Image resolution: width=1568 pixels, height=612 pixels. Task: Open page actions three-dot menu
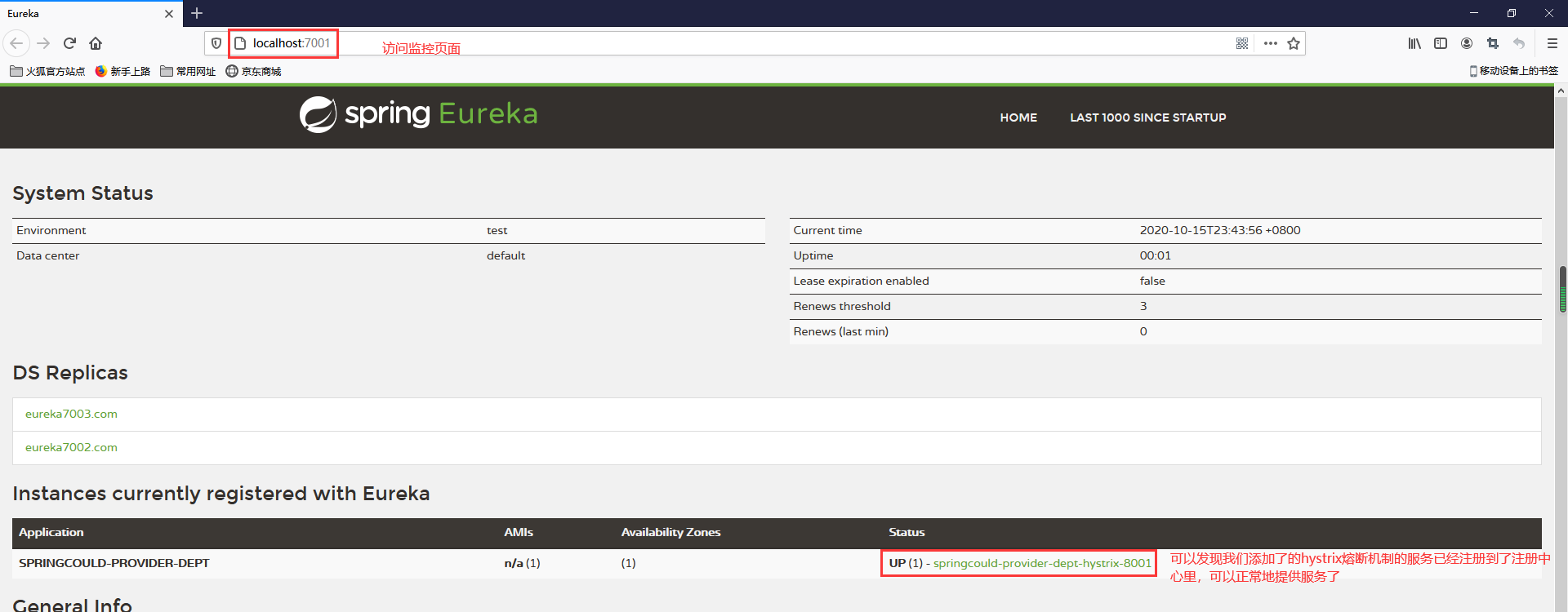(x=1271, y=43)
